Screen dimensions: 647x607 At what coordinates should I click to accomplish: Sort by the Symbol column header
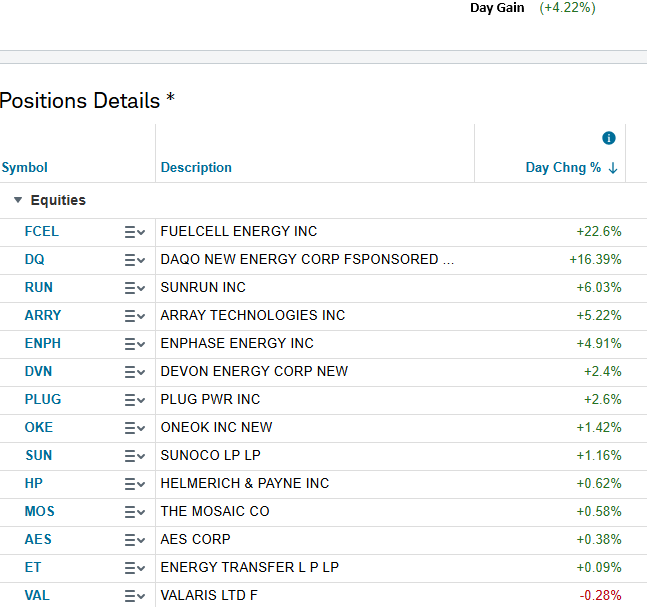coord(24,168)
